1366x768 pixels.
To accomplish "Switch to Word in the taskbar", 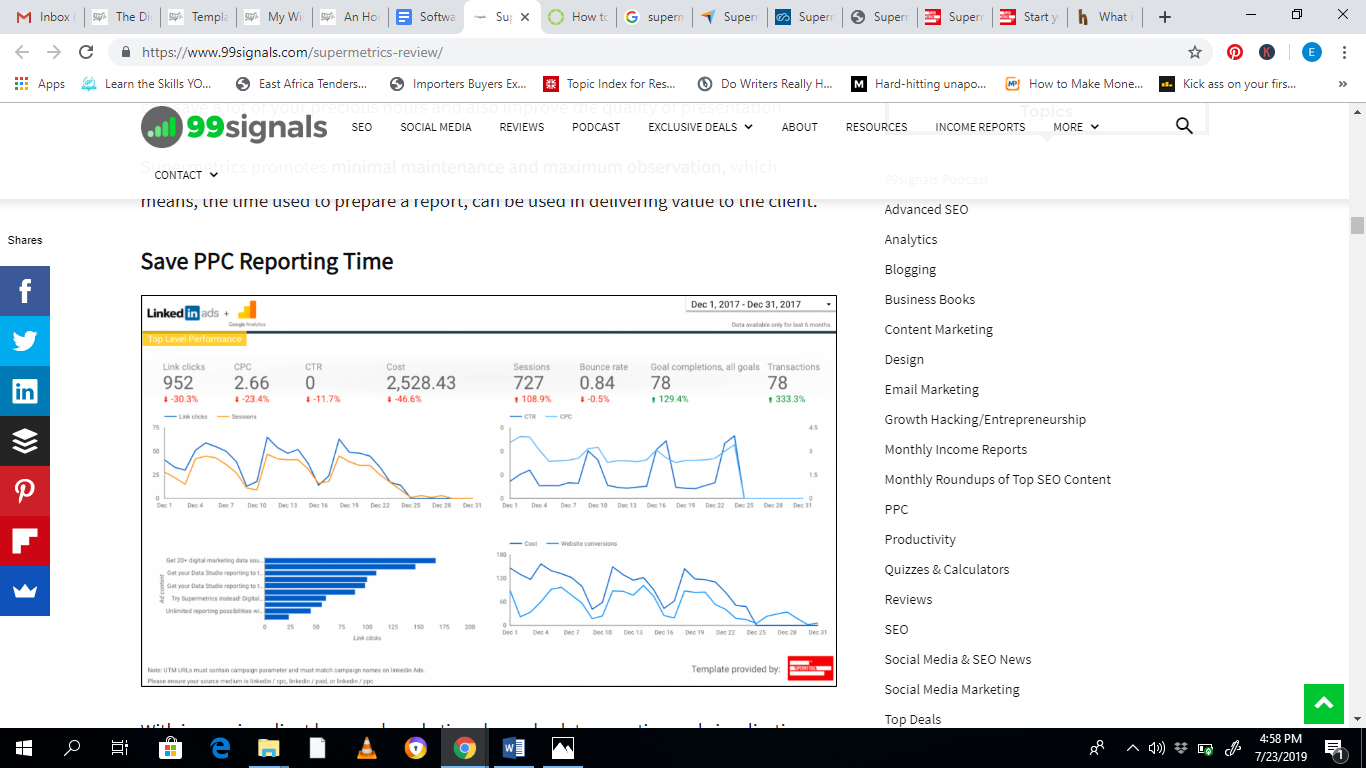I will (514, 748).
